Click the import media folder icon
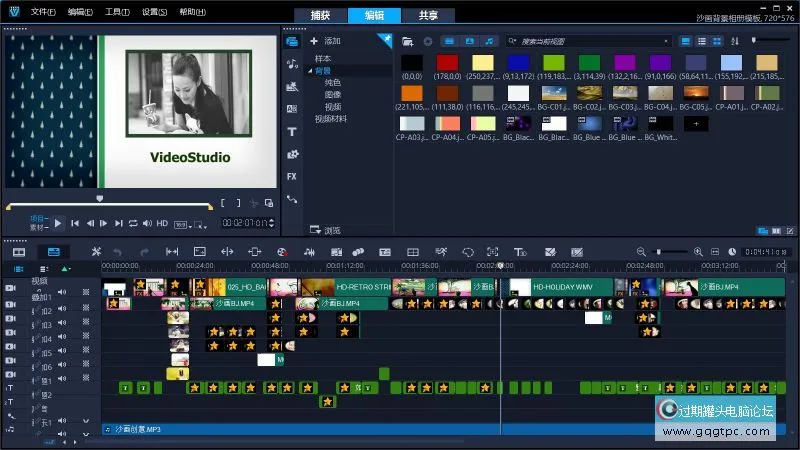 click(x=407, y=41)
